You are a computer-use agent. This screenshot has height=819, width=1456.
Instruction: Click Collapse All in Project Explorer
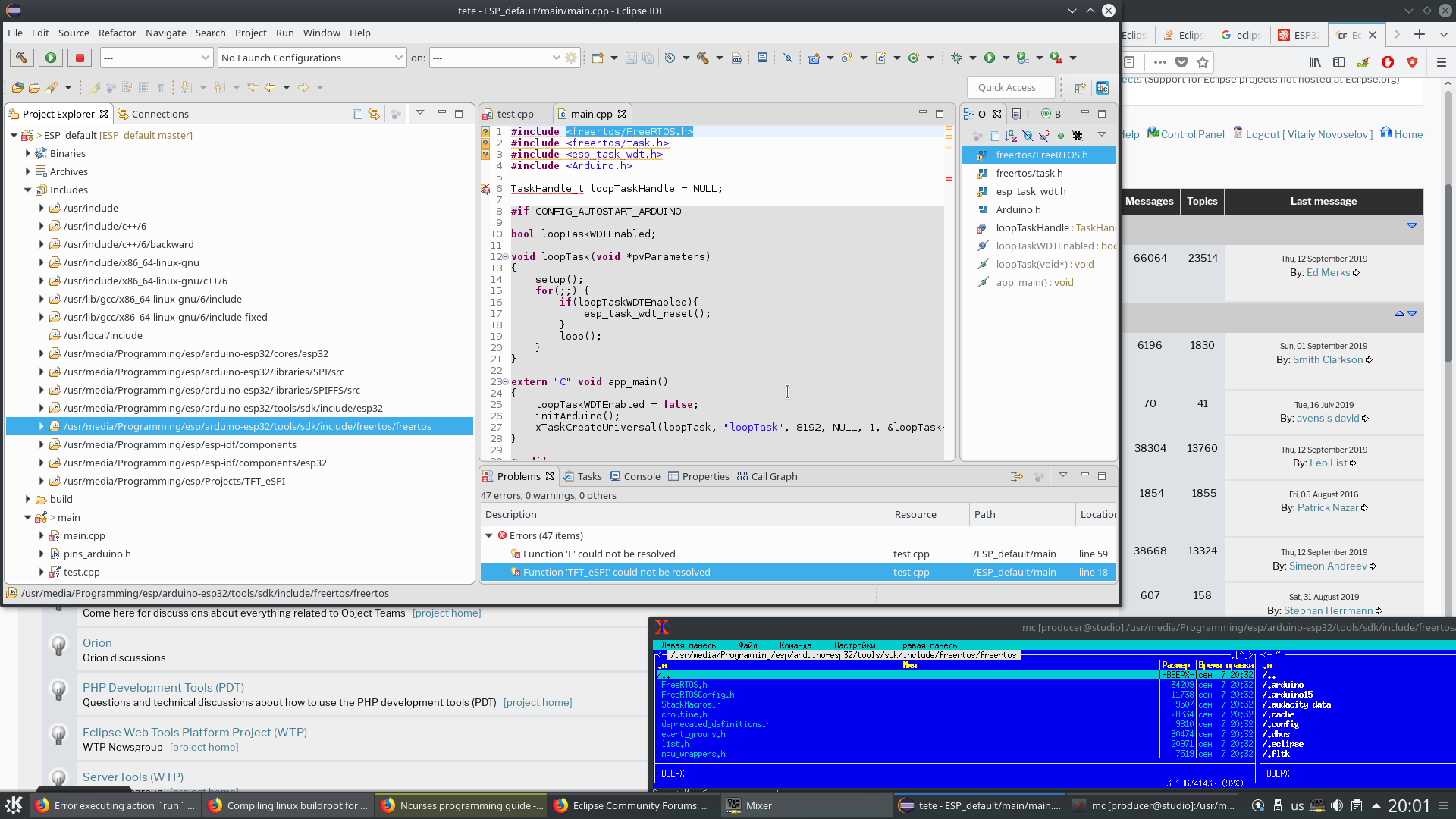click(x=357, y=114)
